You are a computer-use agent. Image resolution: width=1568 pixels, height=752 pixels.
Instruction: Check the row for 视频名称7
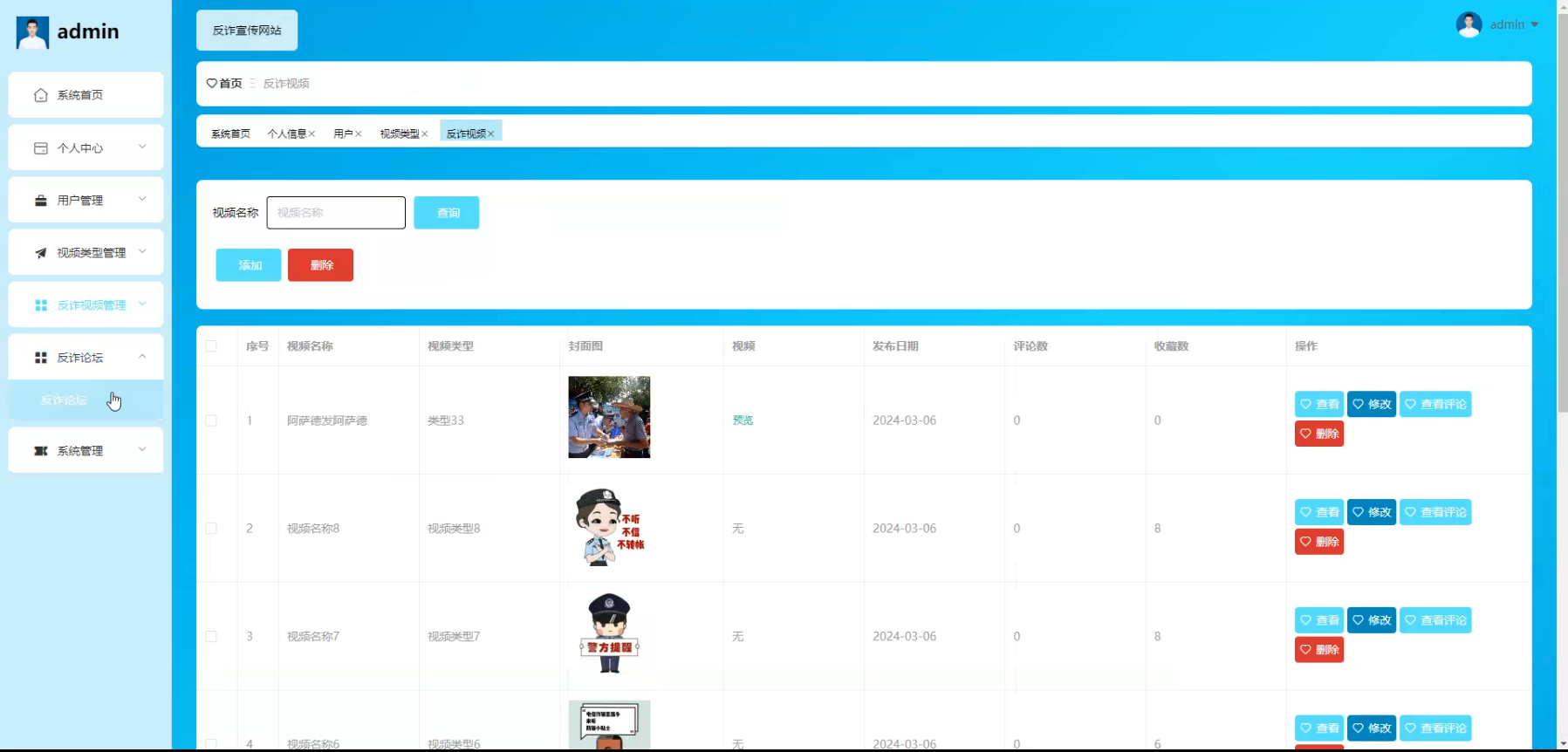(211, 637)
